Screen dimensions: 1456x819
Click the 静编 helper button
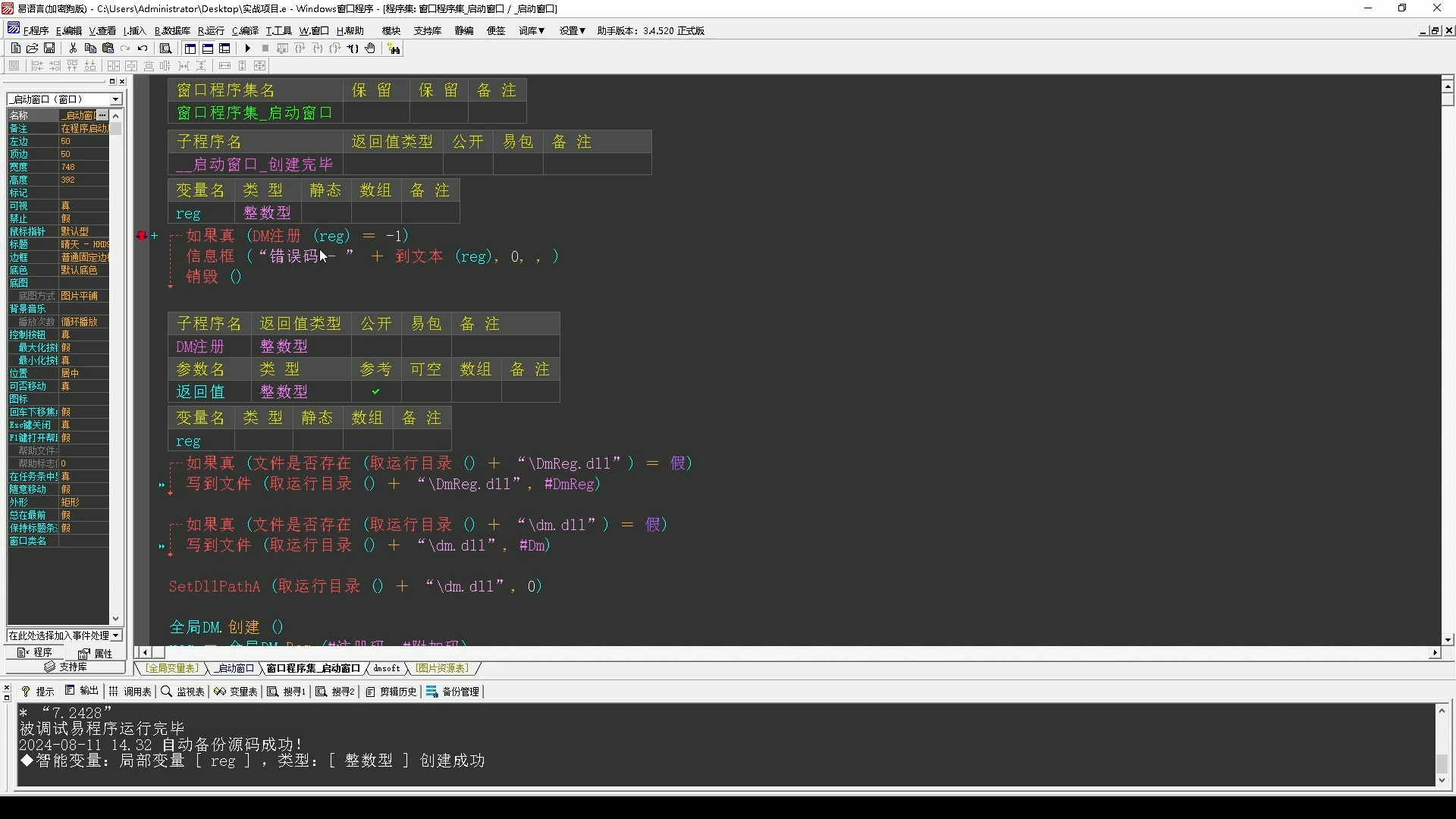click(x=464, y=31)
